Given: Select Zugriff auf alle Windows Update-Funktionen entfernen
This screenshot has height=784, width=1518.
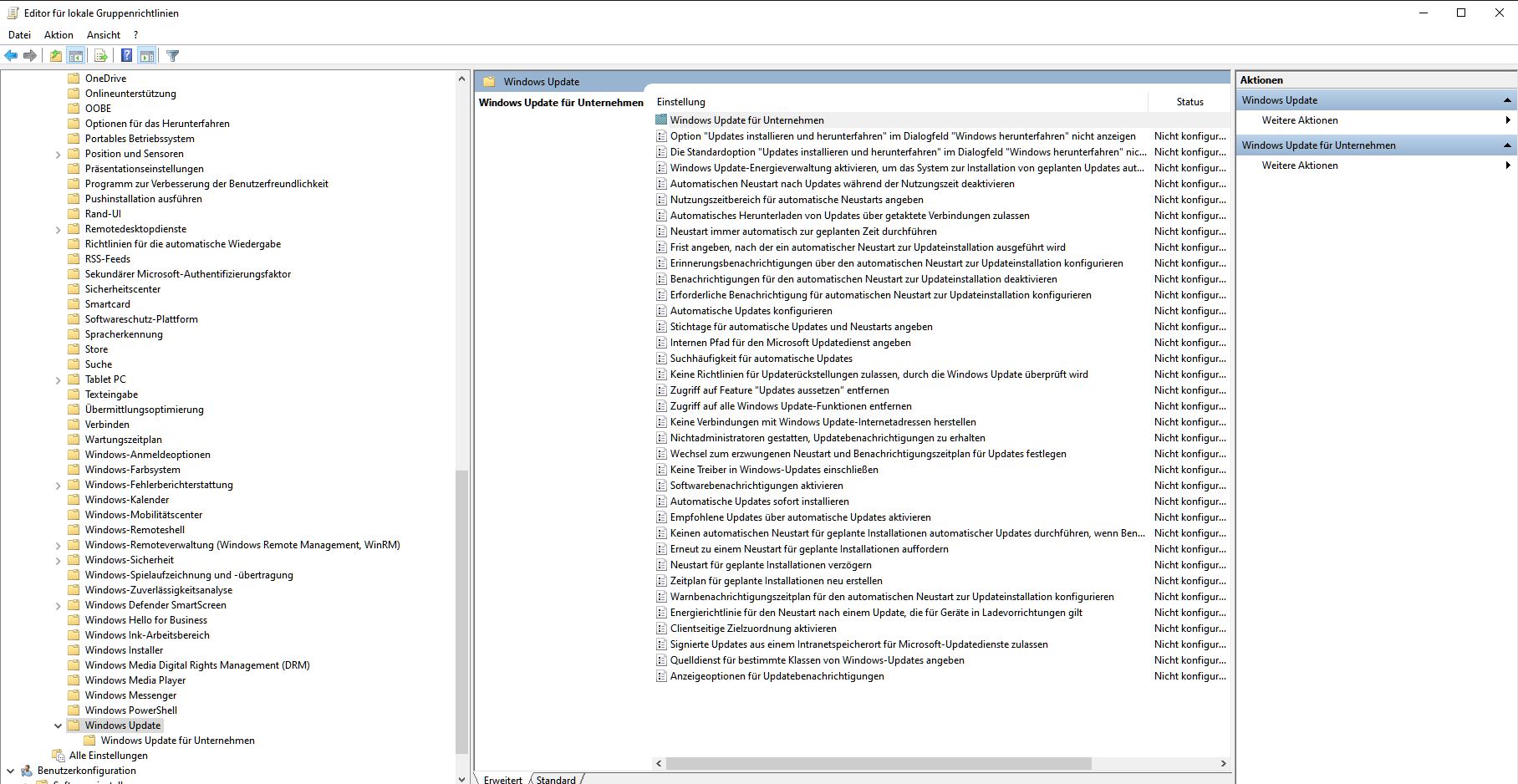Looking at the screenshot, I should 791,406.
